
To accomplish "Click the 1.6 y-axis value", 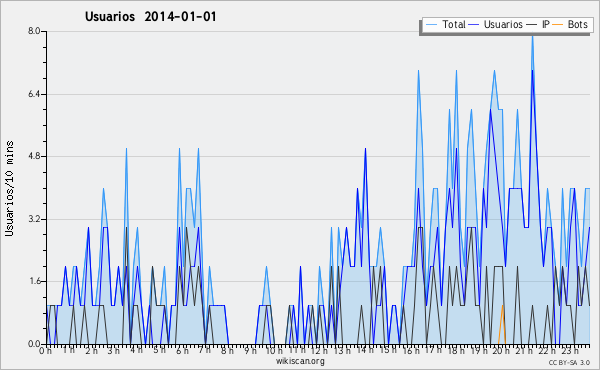I will 34,282.
